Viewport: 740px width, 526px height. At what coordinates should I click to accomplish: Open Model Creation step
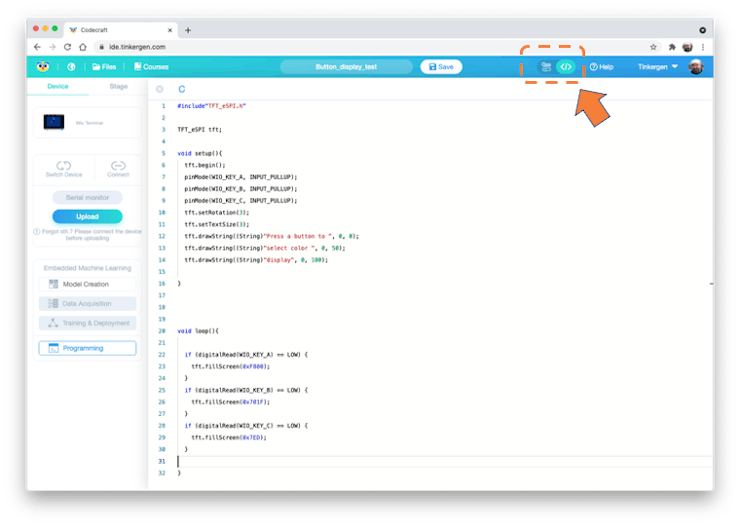coord(87,284)
